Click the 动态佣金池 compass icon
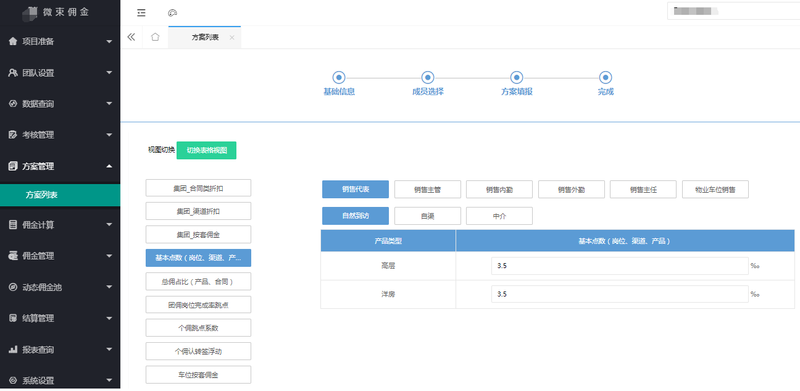The height and width of the screenshot is (391, 800). pyautogui.click(x=13, y=287)
